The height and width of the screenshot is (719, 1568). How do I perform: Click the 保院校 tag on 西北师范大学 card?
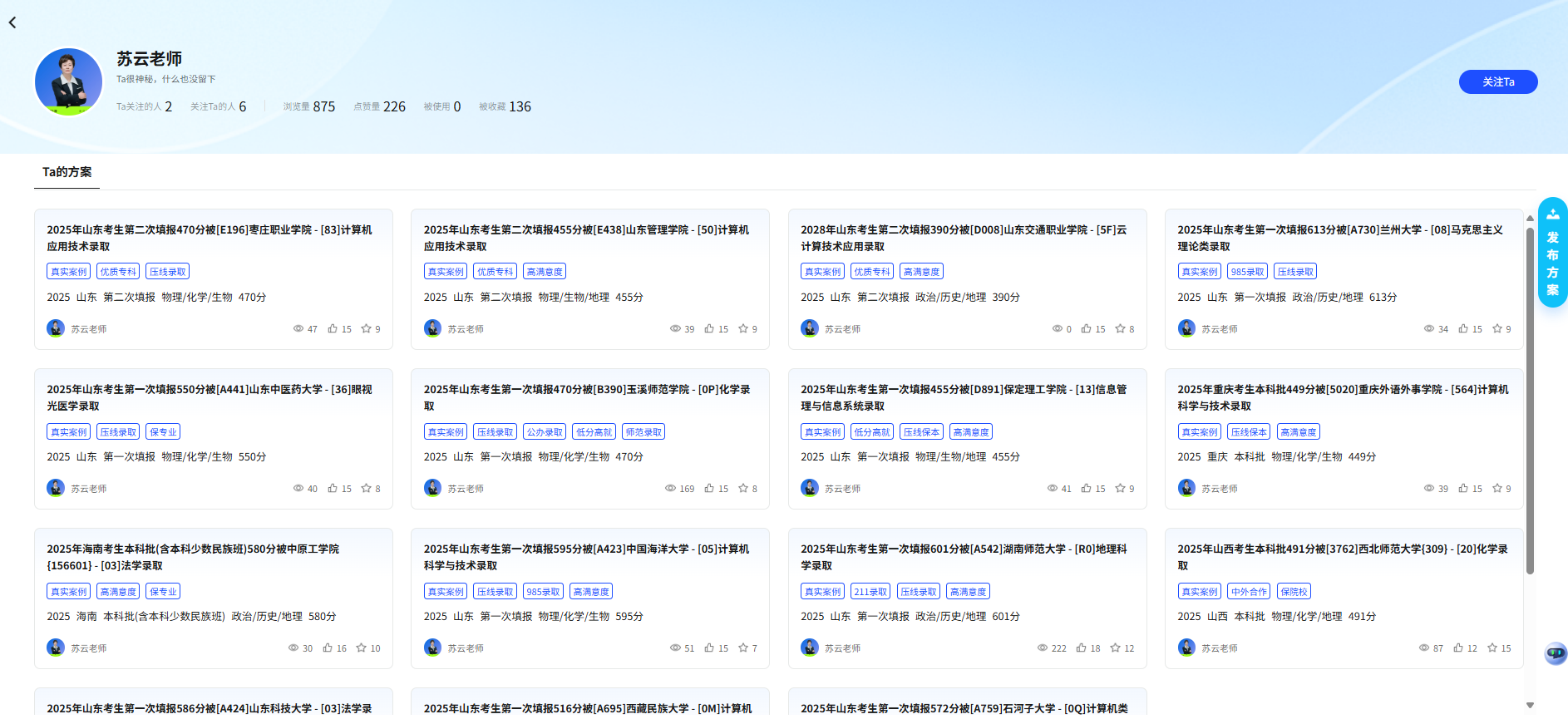(x=1294, y=592)
